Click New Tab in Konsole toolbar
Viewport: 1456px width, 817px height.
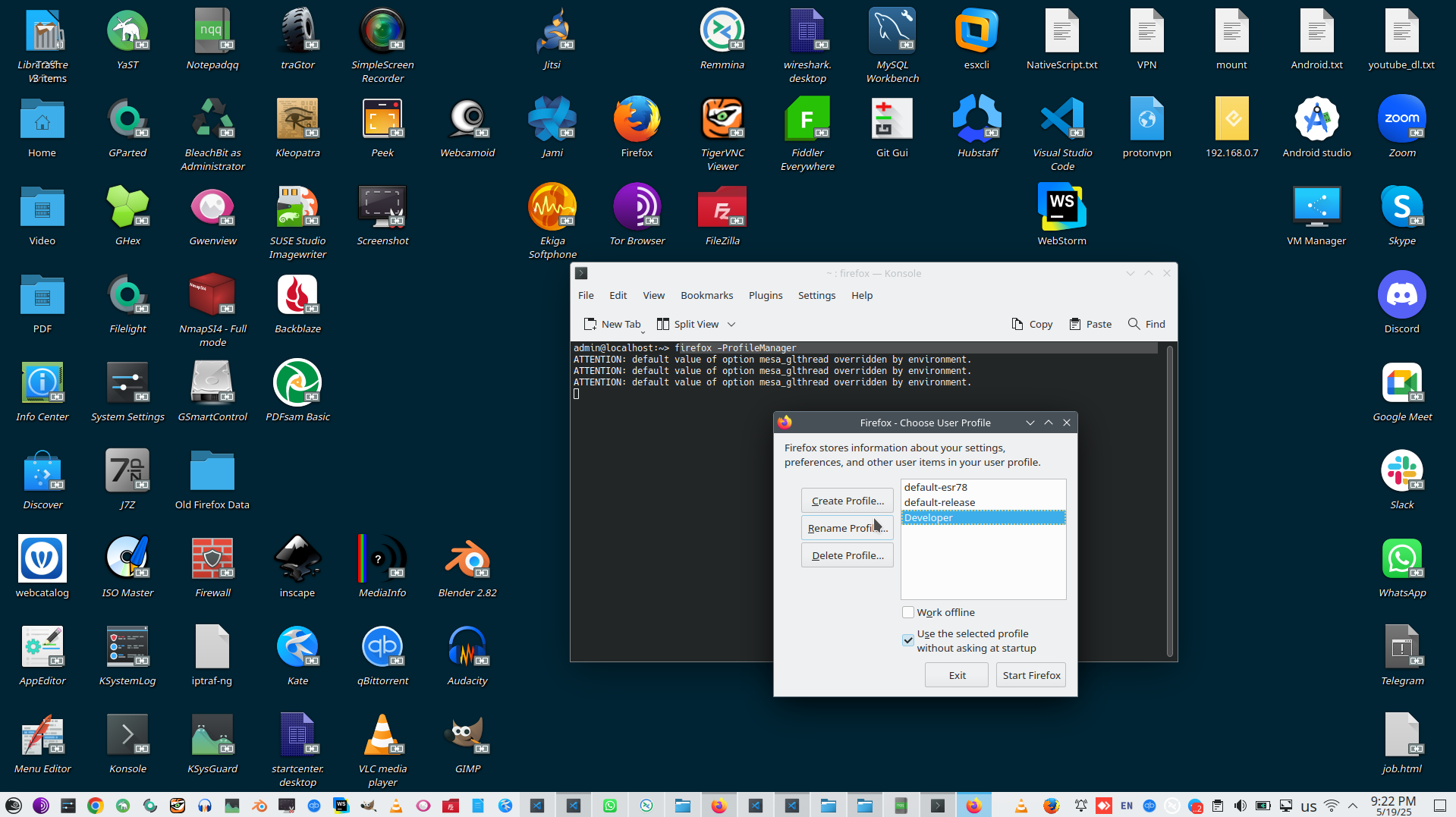pos(612,325)
